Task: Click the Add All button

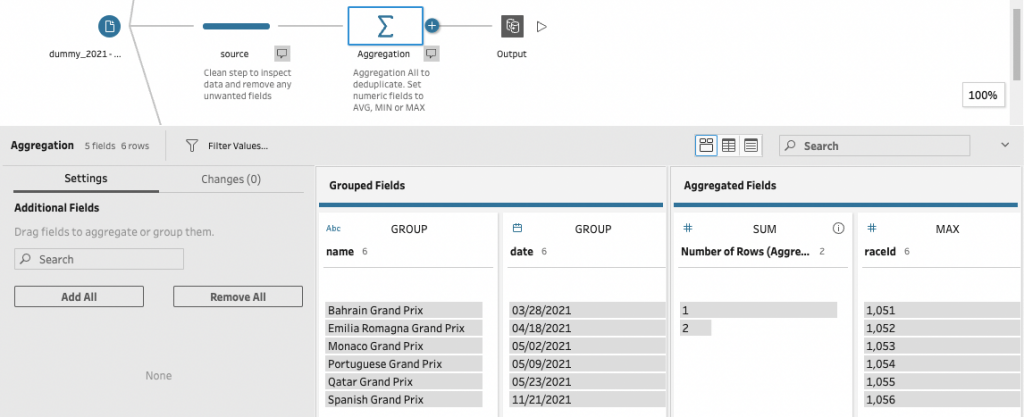Action: (79, 297)
